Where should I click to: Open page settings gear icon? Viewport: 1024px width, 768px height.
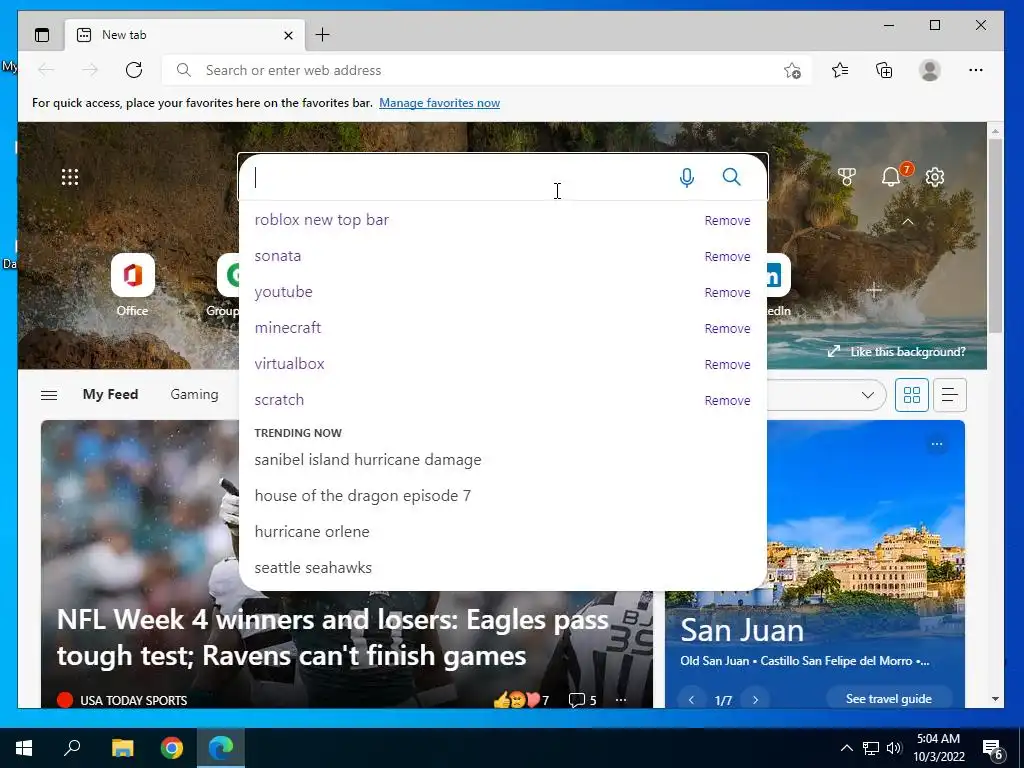(x=935, y=177)
